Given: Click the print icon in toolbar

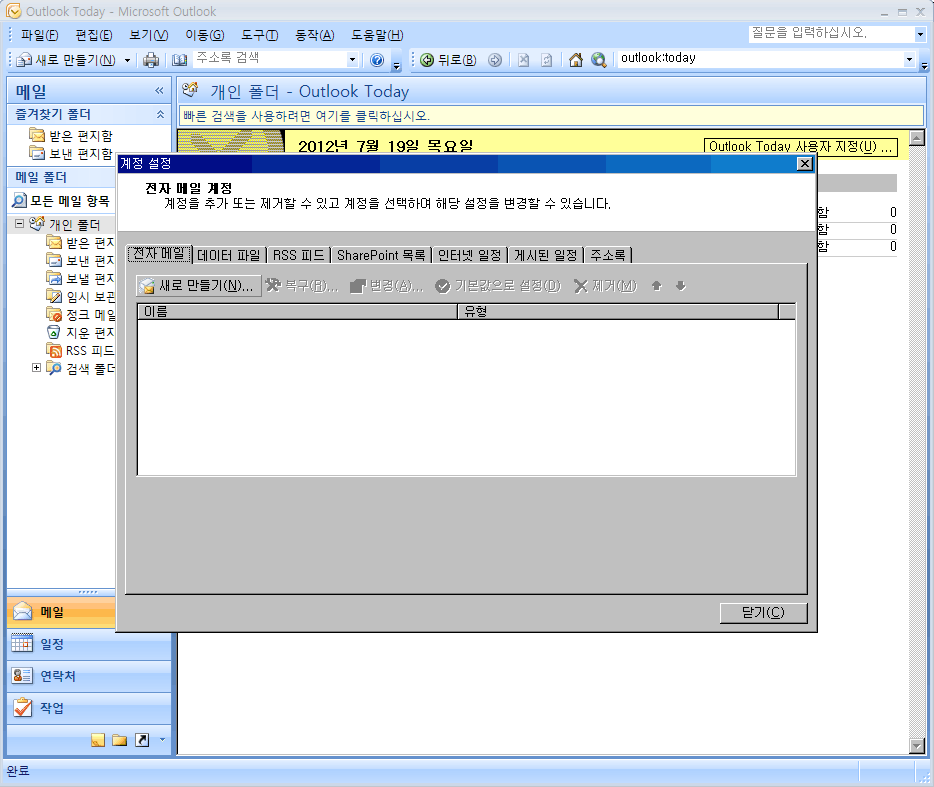Looking at the screenshot, I should pyautogui.click(x=151, y=60).
